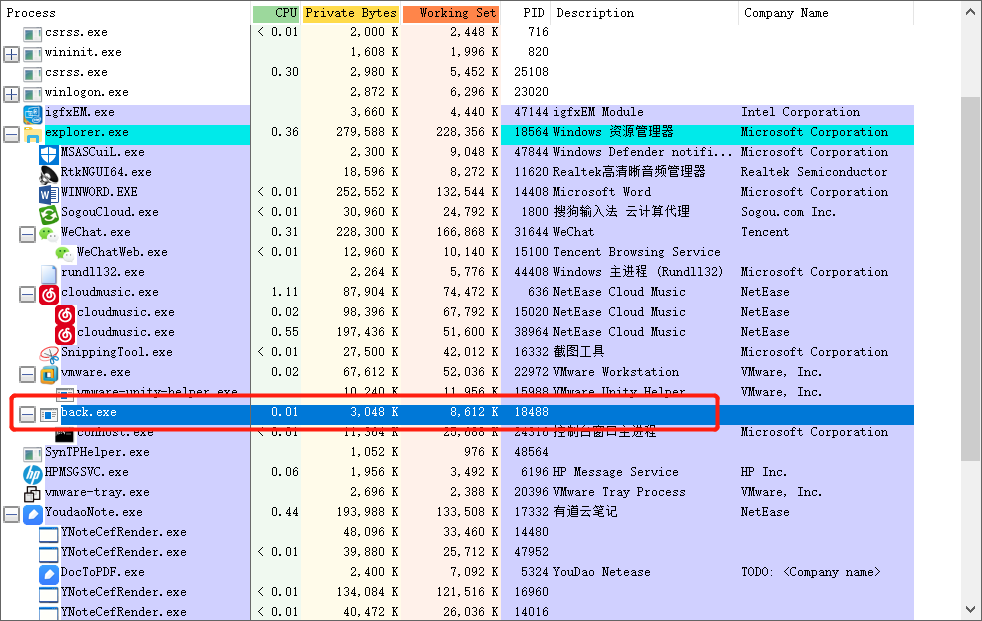
Task: Click the scrollbar down arrow
Action: pyautogui.click(x=971, y=610)
